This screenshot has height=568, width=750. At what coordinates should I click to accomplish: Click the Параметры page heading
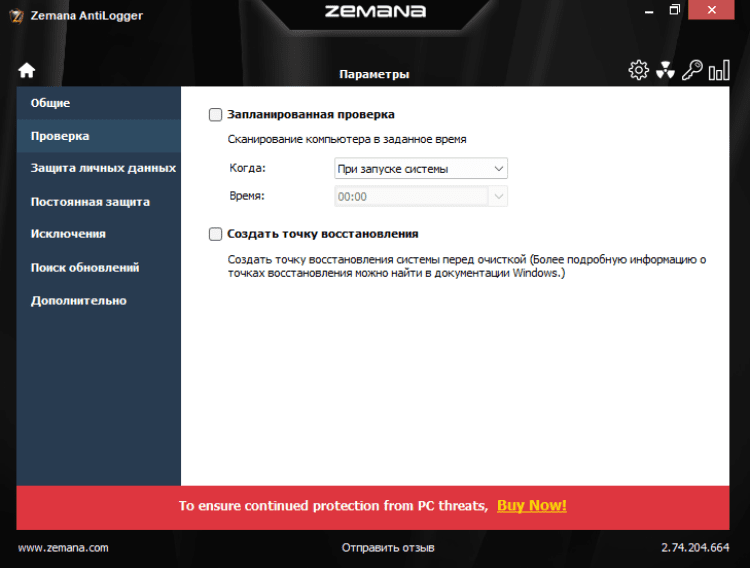(374, 74)
